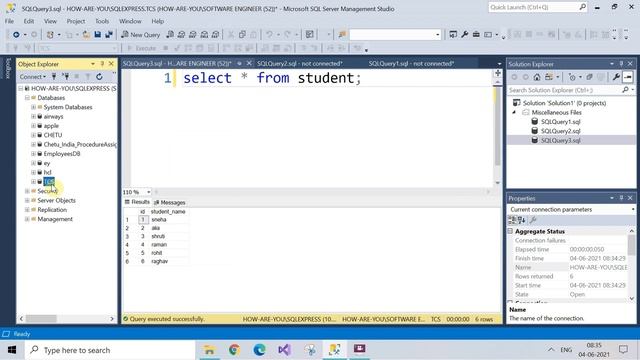Click the Collapse All icon in Solution Explorer
The image size is (640, 360).
(x=589, y=77)
